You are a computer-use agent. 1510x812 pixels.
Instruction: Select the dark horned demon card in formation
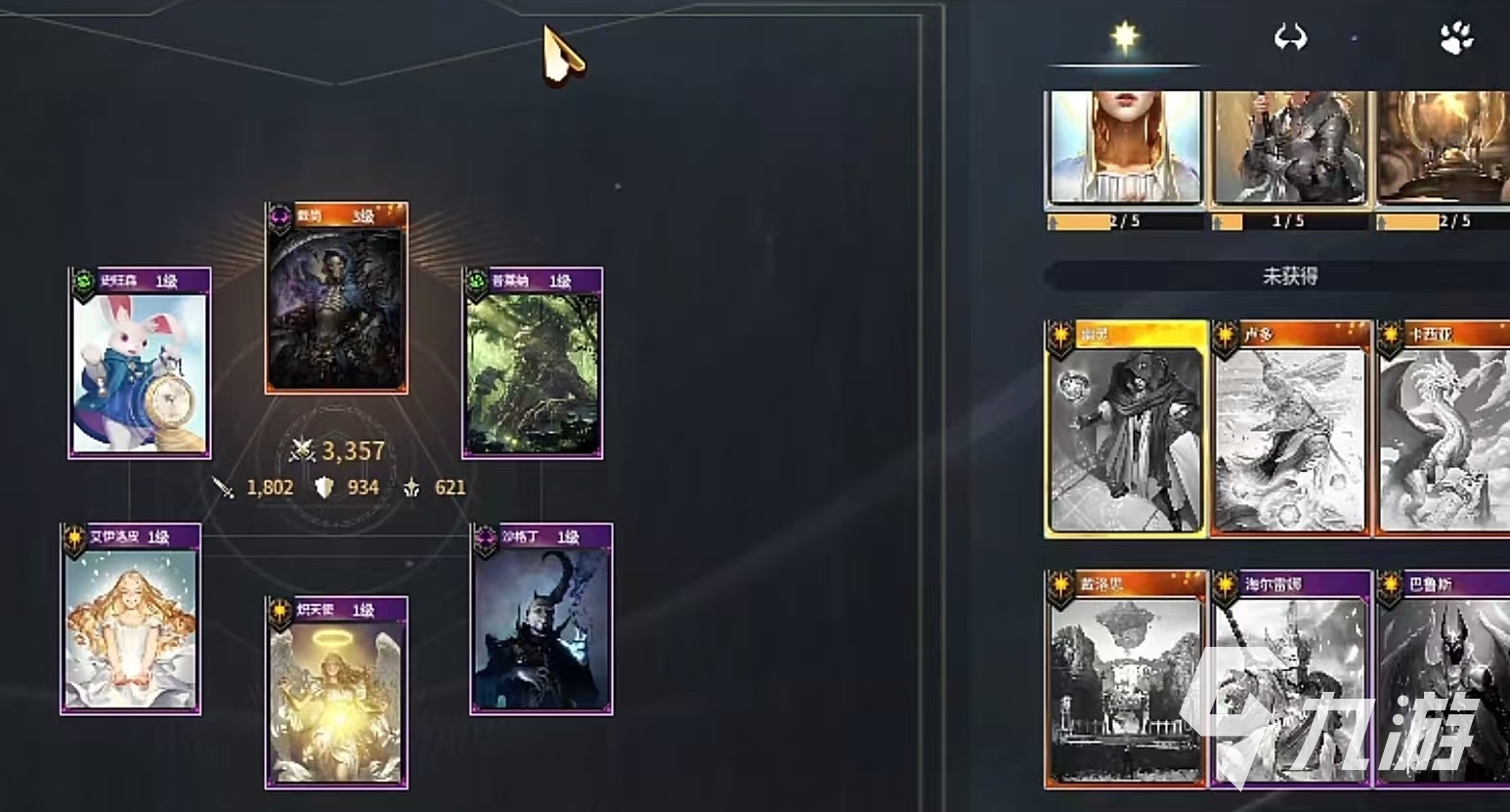(x=541, y=620)
